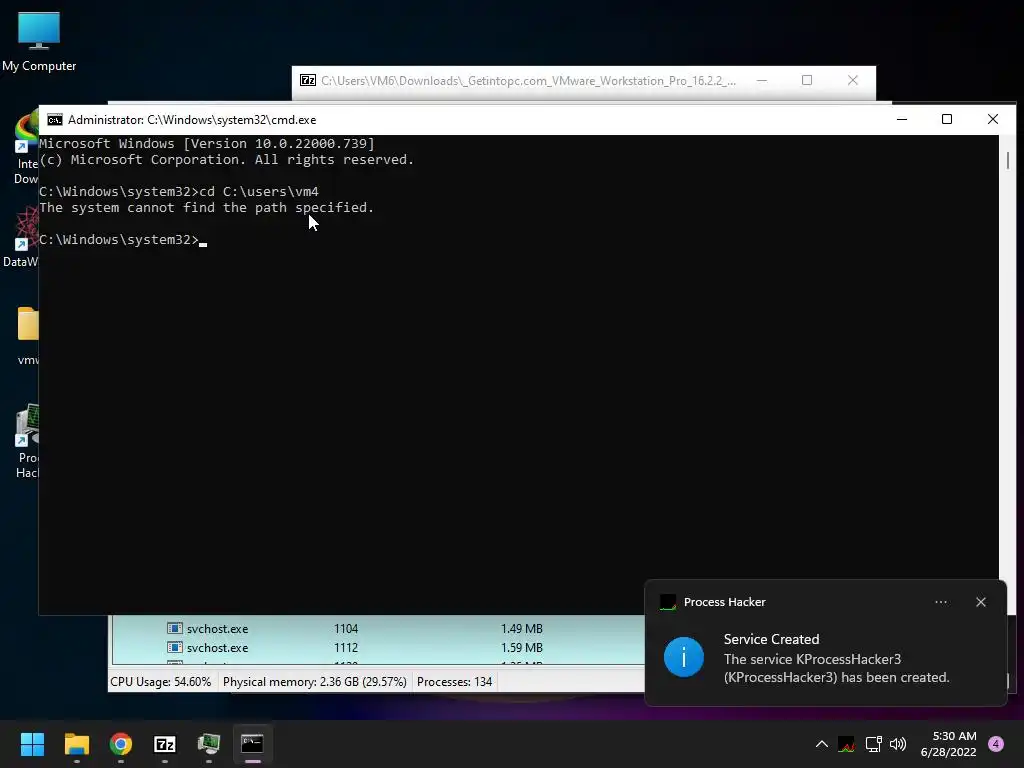Image resolution: width=1024 pixels, height=768 pixels.
Task: Open the My Computer desktop icon
Action: tap(39, 42)
